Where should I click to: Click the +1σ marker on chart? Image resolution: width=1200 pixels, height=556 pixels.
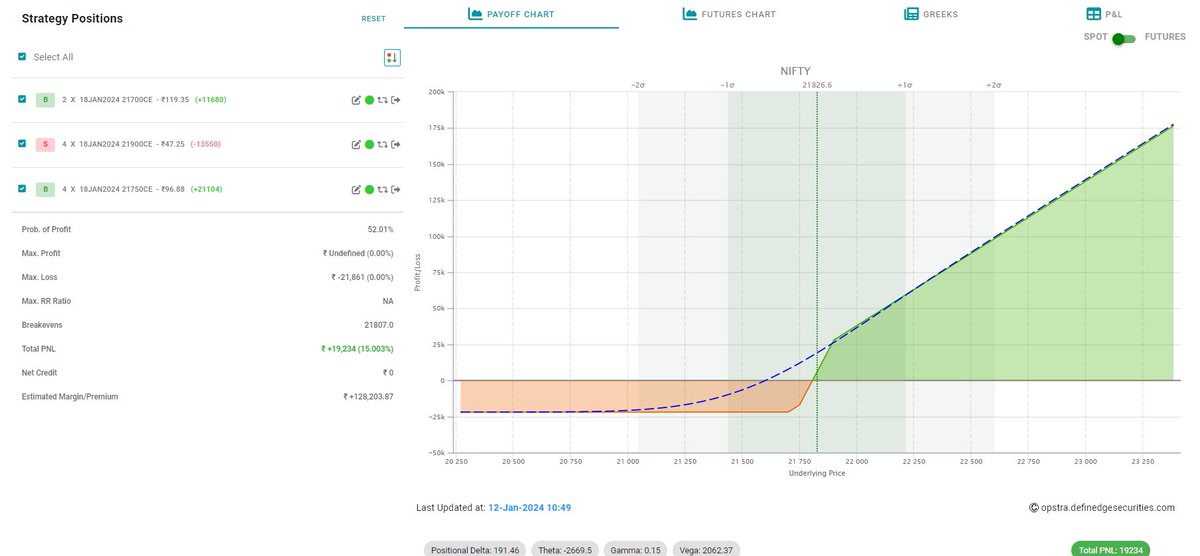click(x=905, y=85)
